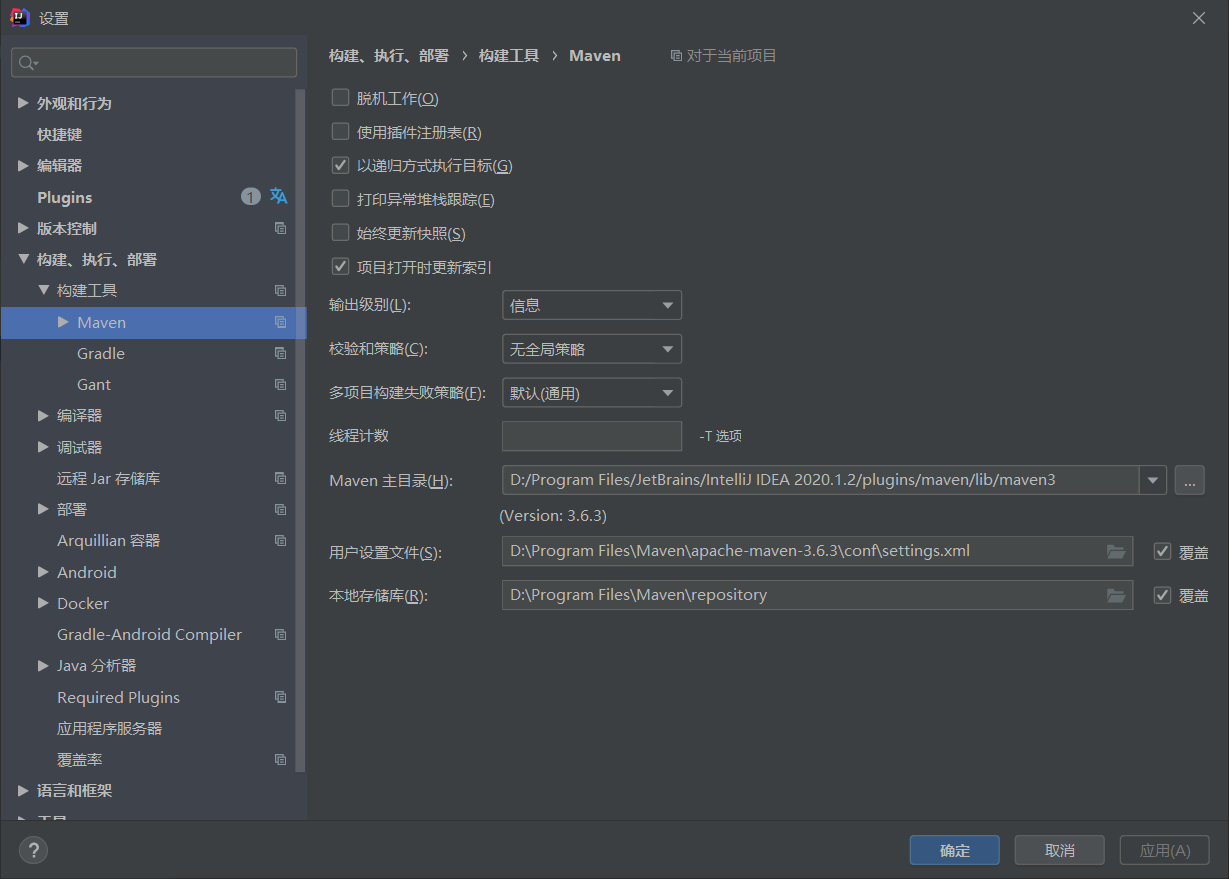1229x879 pixels.
Task: Uncheck 以递归方式执行目标 option
Action: tap(340, 165)
